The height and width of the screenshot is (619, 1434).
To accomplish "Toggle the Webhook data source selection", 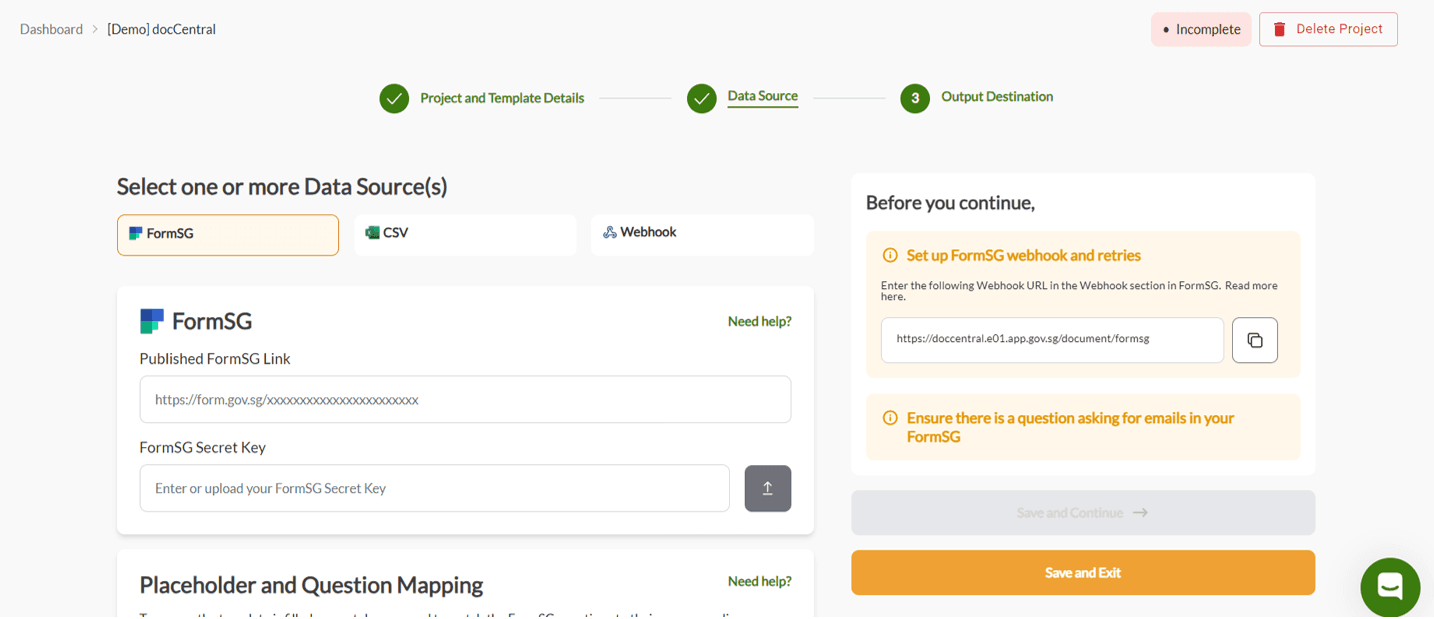I will click(x=702, y=234).
